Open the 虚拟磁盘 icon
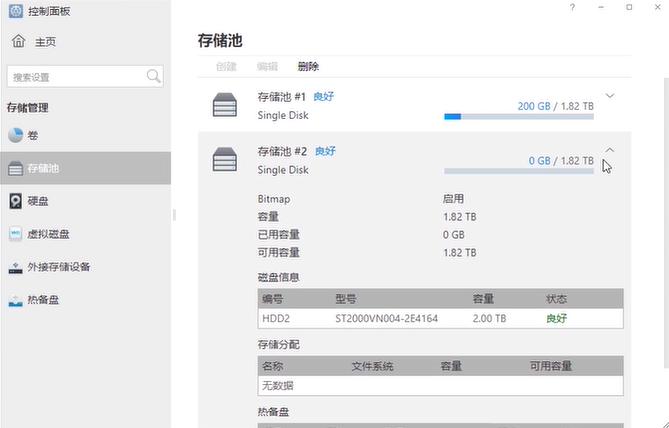Image resolution: width=669 pixels, height=428 pixels. [16, 234]
